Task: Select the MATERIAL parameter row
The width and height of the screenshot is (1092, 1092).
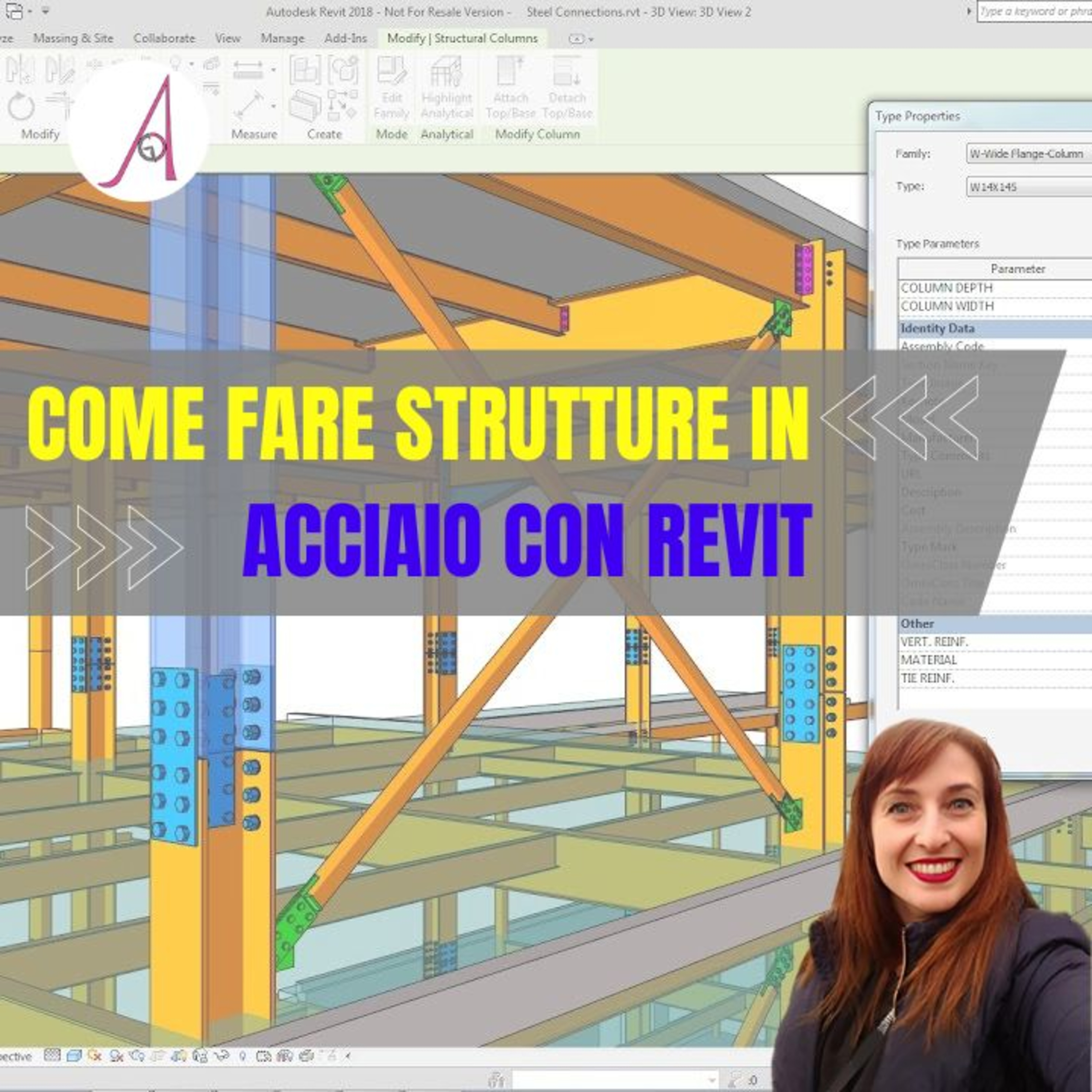Action: (996, 660)
